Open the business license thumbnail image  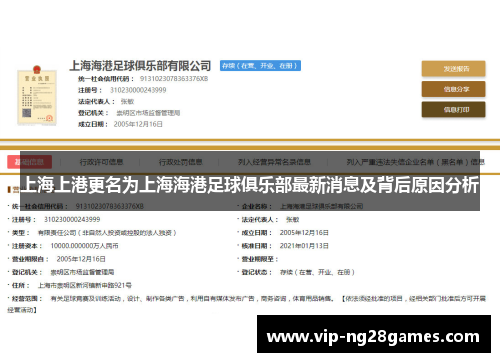point(37,95)
